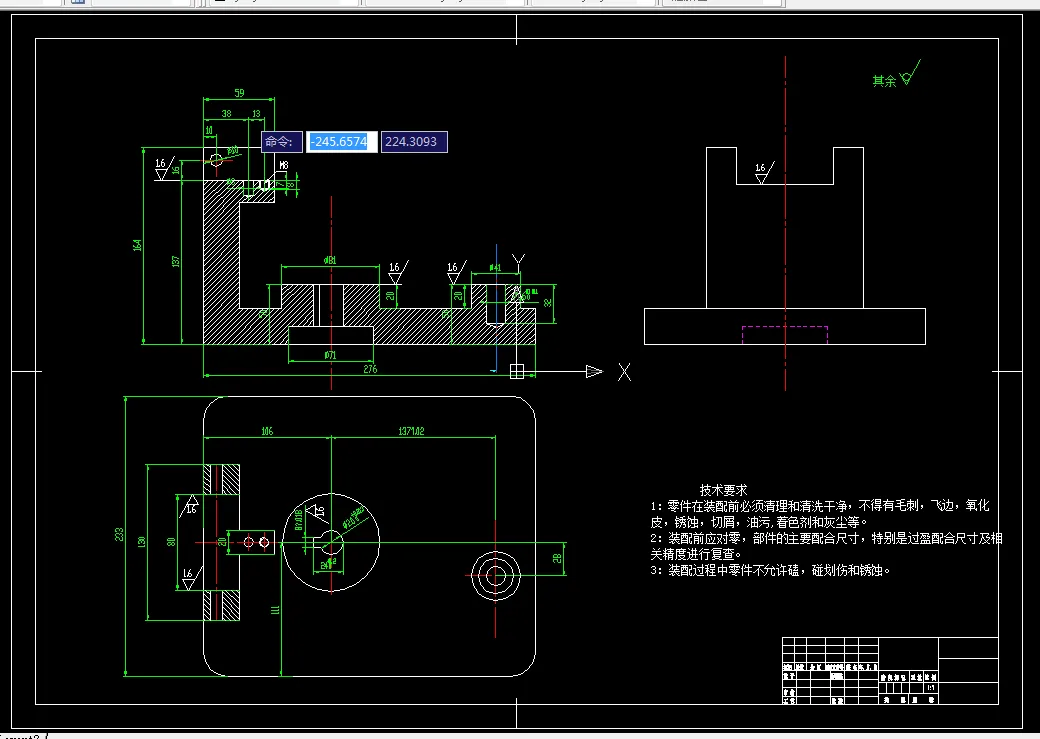Screen dimensions: 1040x739
Task: Select the 其余 surface roughness symbol
Action: click(882, 79)
